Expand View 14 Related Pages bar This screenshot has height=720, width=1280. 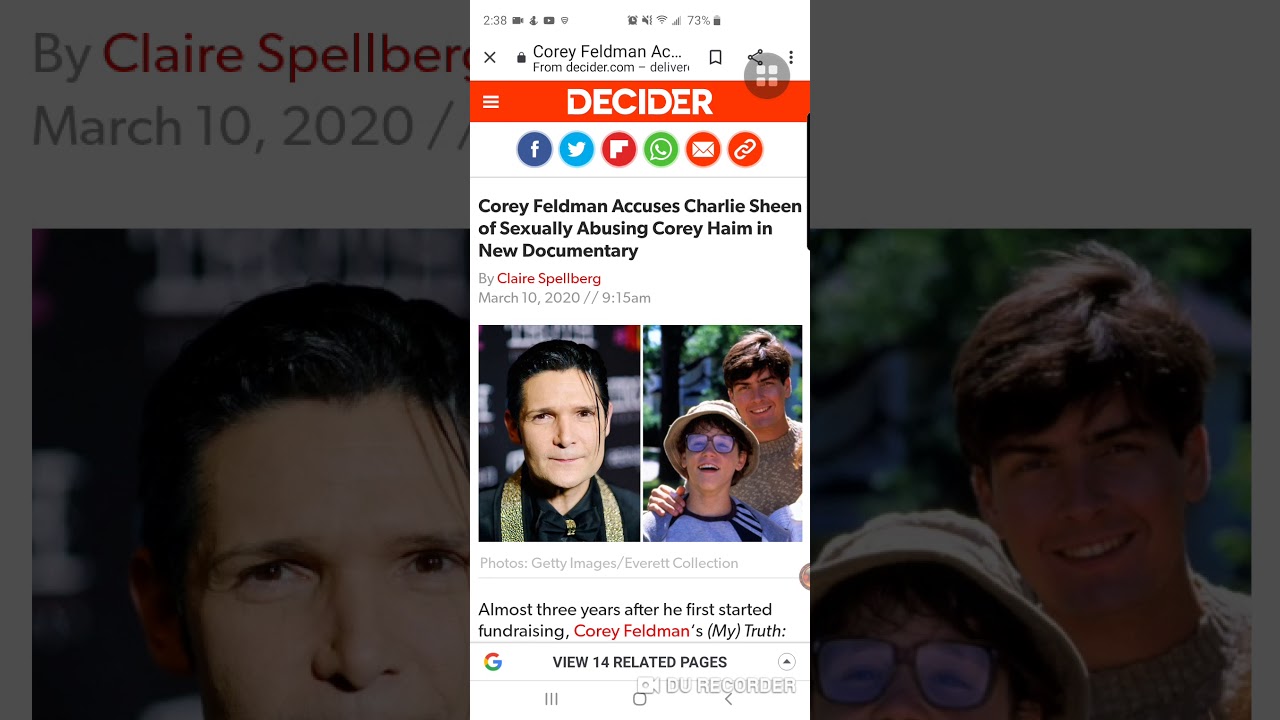pyautogui.click(x=640, y=662)
